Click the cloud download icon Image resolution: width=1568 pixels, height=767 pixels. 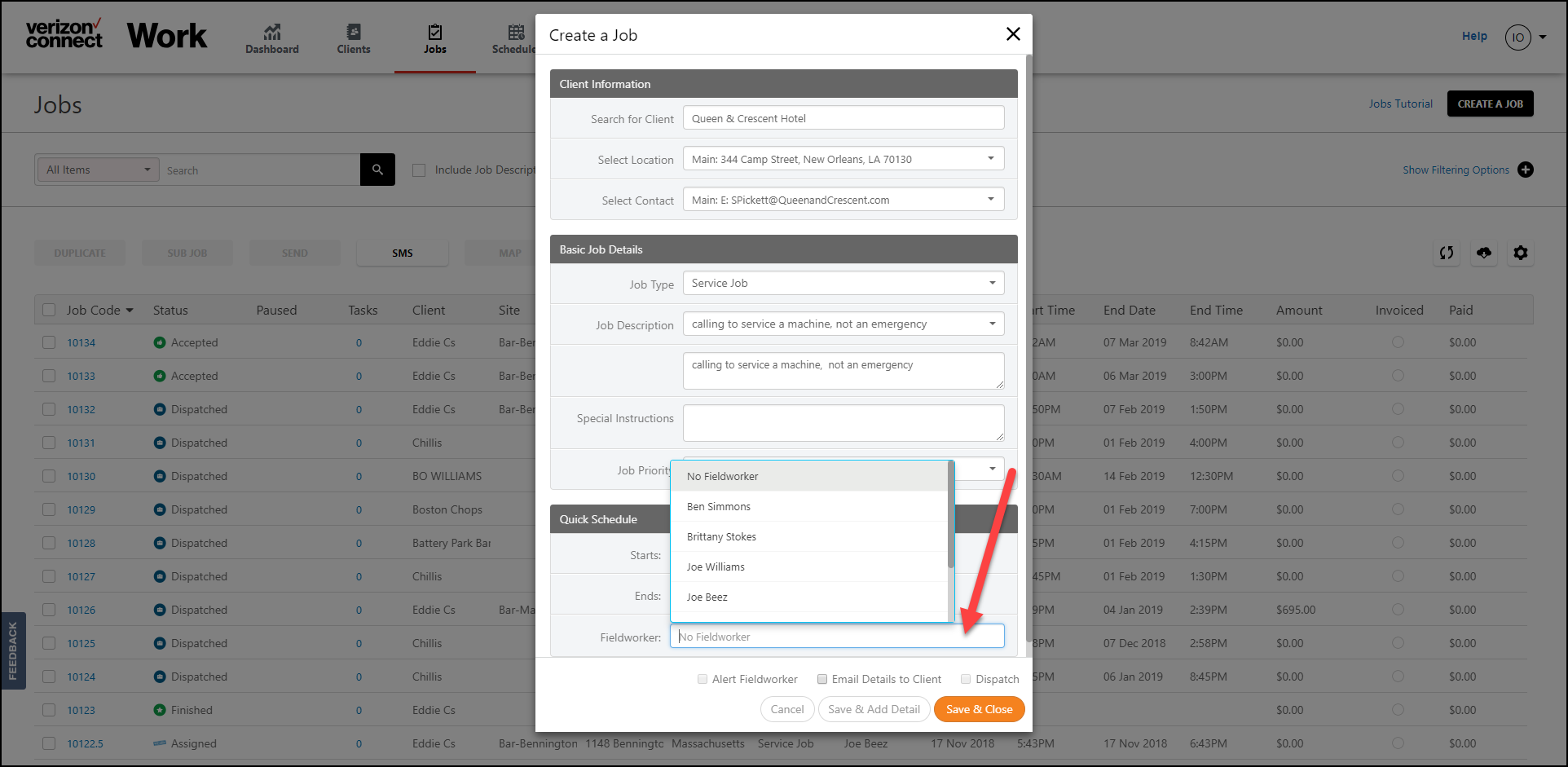[1484, 253]
